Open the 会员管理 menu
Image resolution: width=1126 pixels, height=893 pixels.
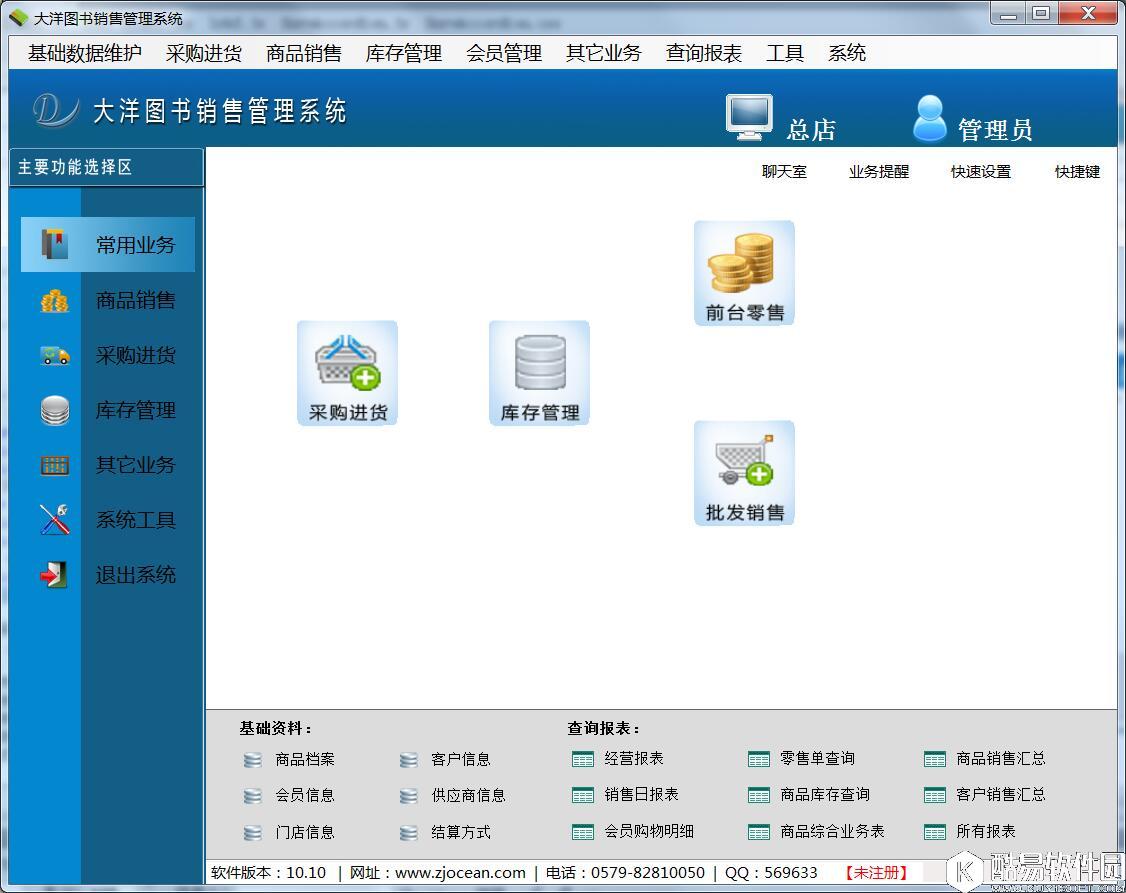coord(503,54)
